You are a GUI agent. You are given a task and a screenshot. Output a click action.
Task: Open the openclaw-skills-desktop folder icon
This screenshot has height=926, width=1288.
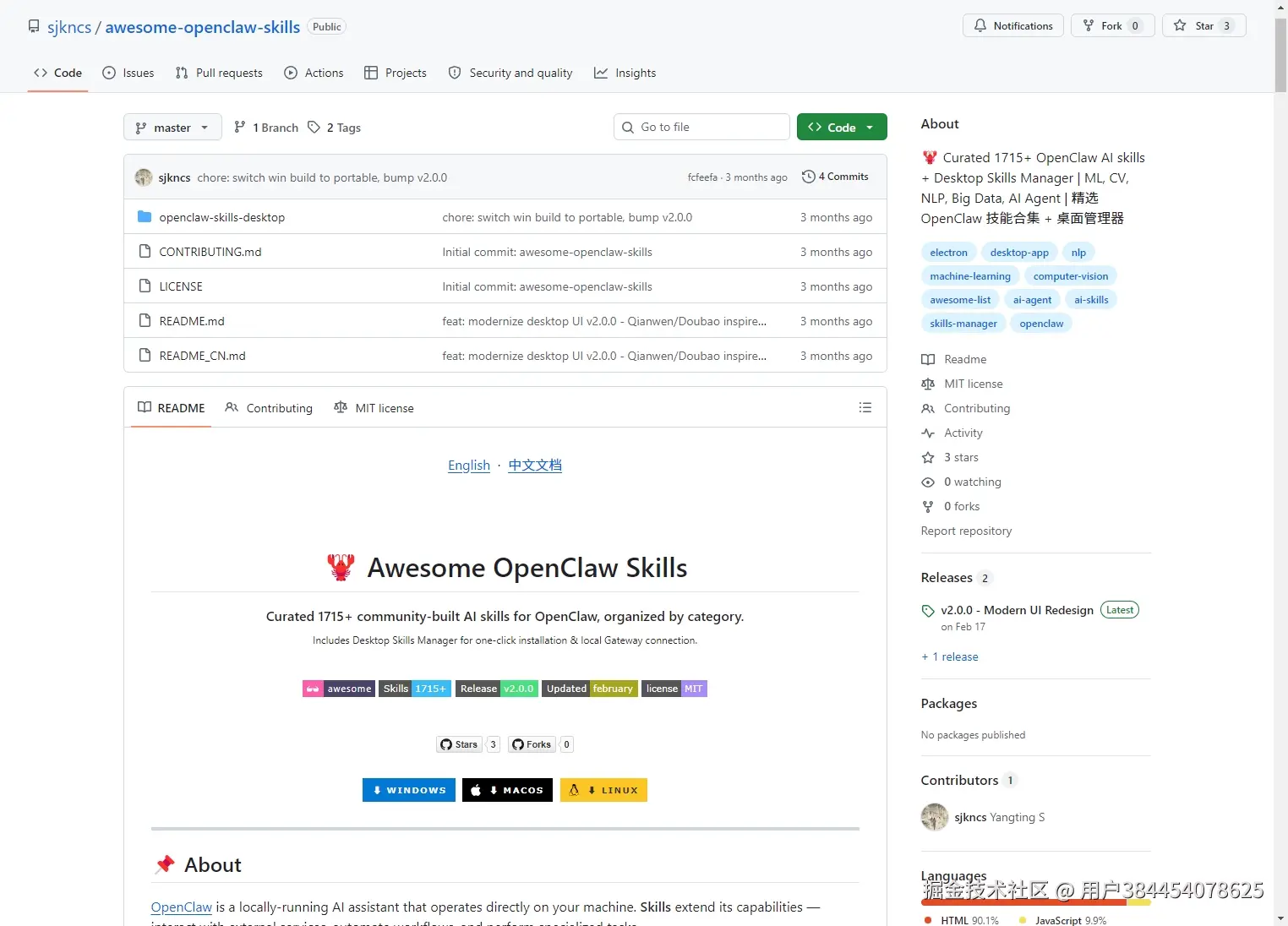(x=145, y=217)
